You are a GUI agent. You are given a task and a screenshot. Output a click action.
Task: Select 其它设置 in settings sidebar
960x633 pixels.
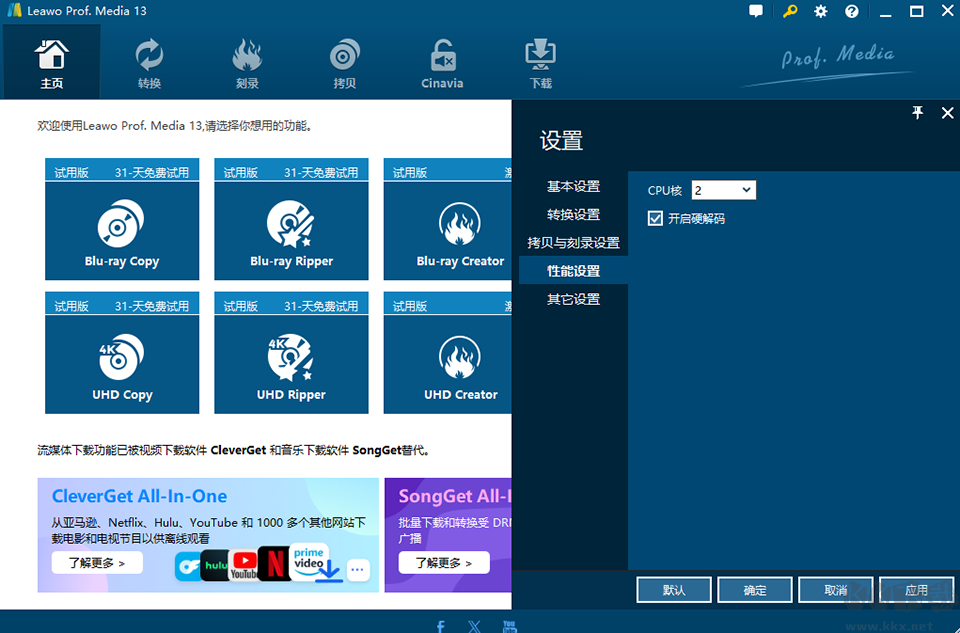coord(573,299)
